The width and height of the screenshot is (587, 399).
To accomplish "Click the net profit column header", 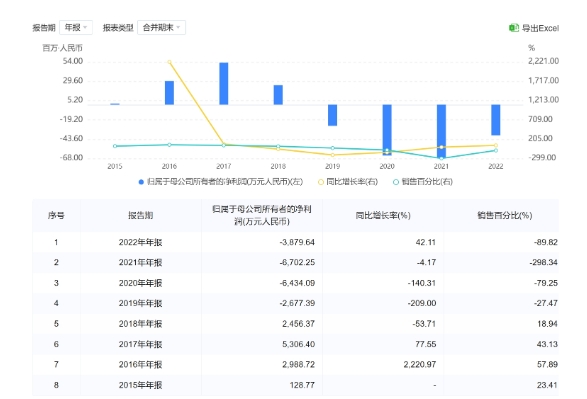I will click(262, 215).
